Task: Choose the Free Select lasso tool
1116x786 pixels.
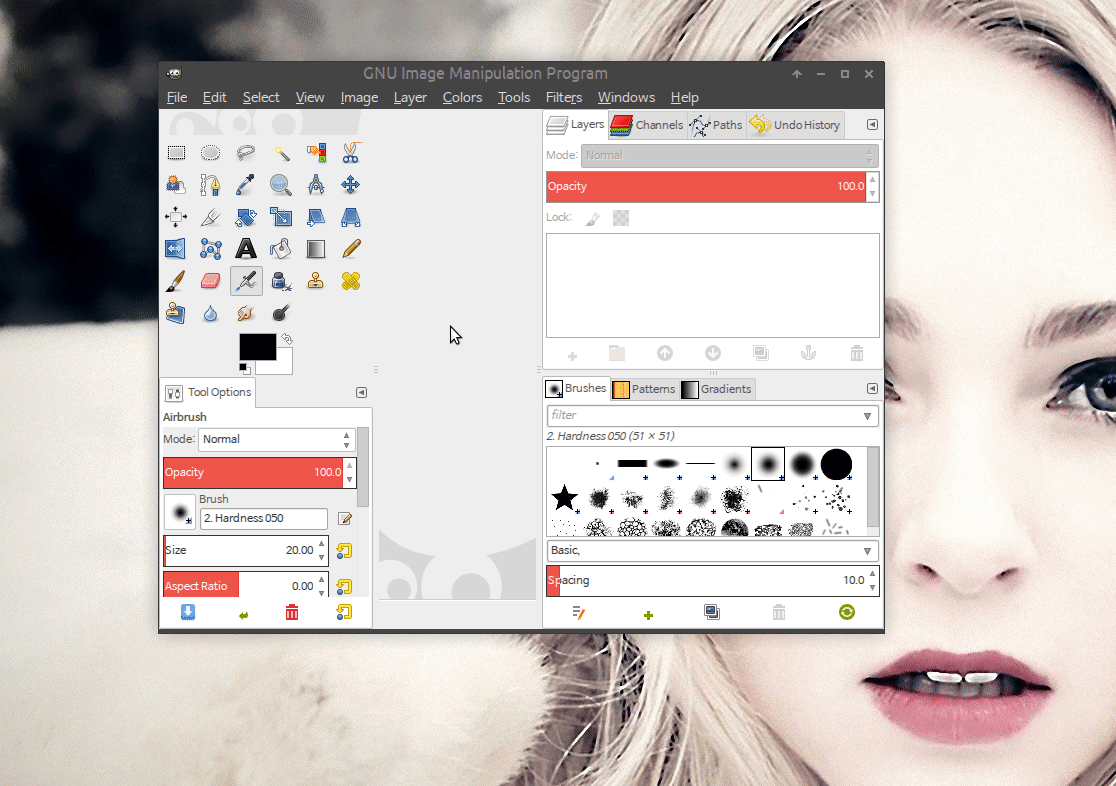Action: 246,152
